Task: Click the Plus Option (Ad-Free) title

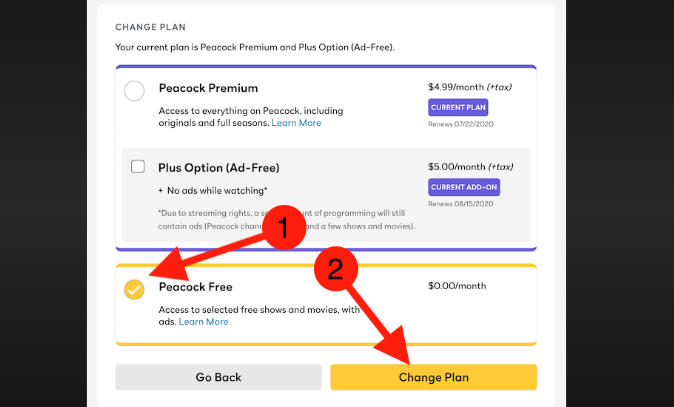Action: pos(218,167)
